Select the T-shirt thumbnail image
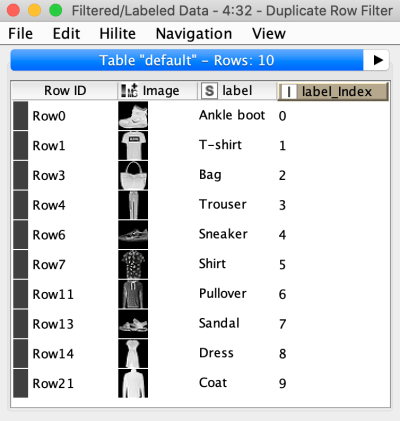This screenshot has width=400, height=421. tap(133, 146)
